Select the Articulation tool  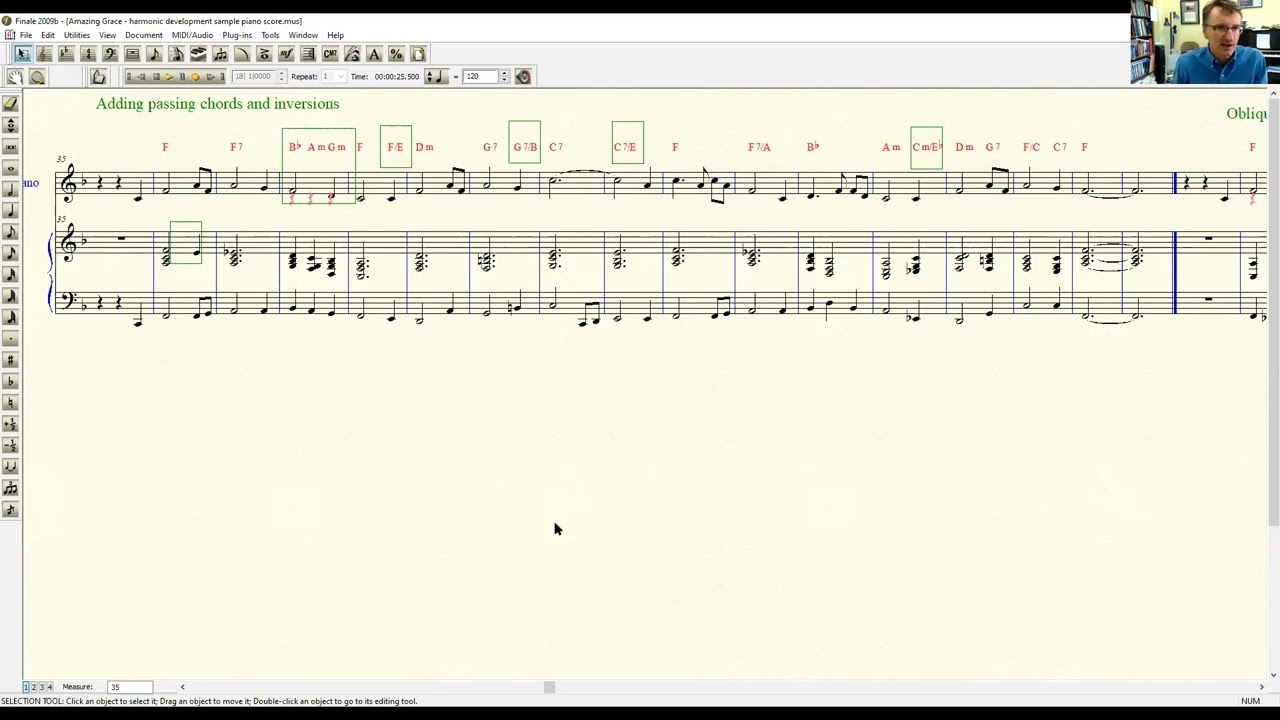[264, 54]
